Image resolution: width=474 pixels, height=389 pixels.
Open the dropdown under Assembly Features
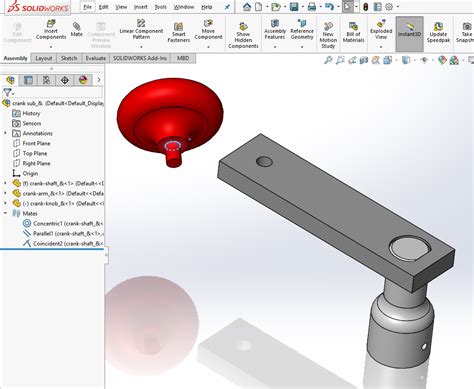click(275, 47)
